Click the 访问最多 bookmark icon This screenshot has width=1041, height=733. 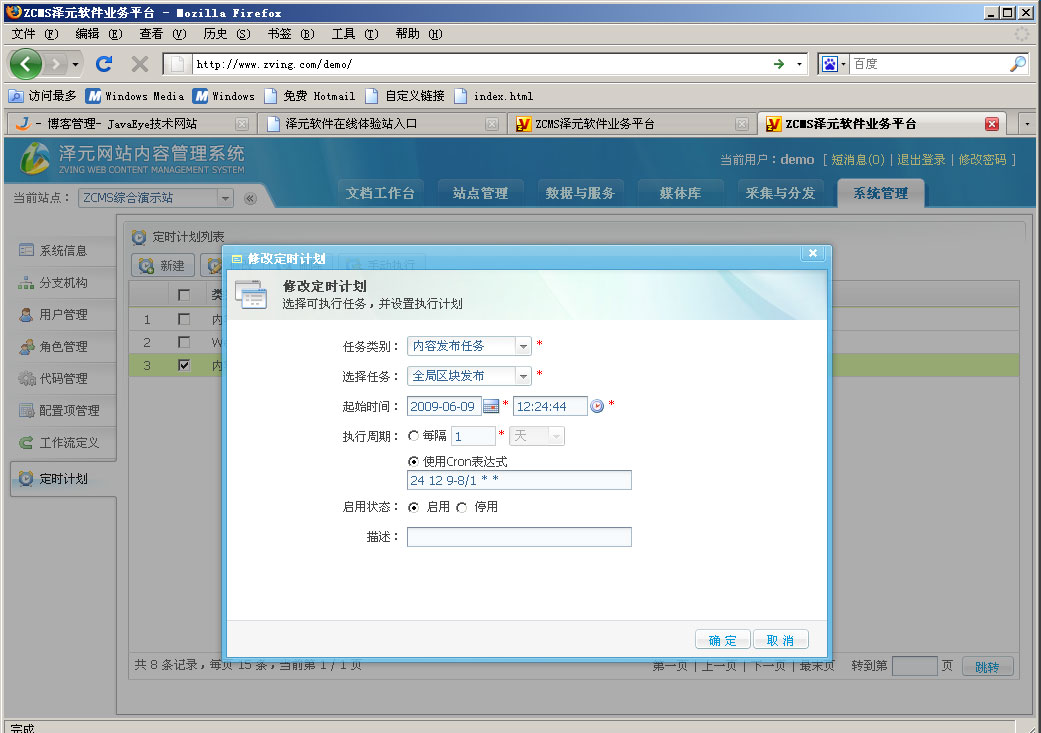pos(15,96)
